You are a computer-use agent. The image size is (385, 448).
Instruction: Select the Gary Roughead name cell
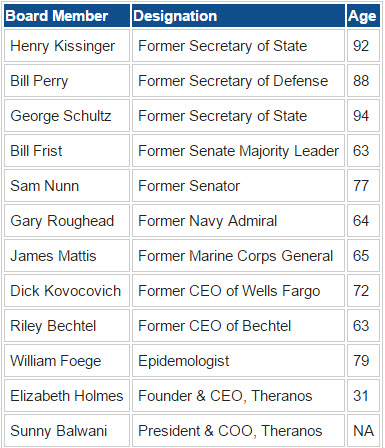tap(67, 221)
